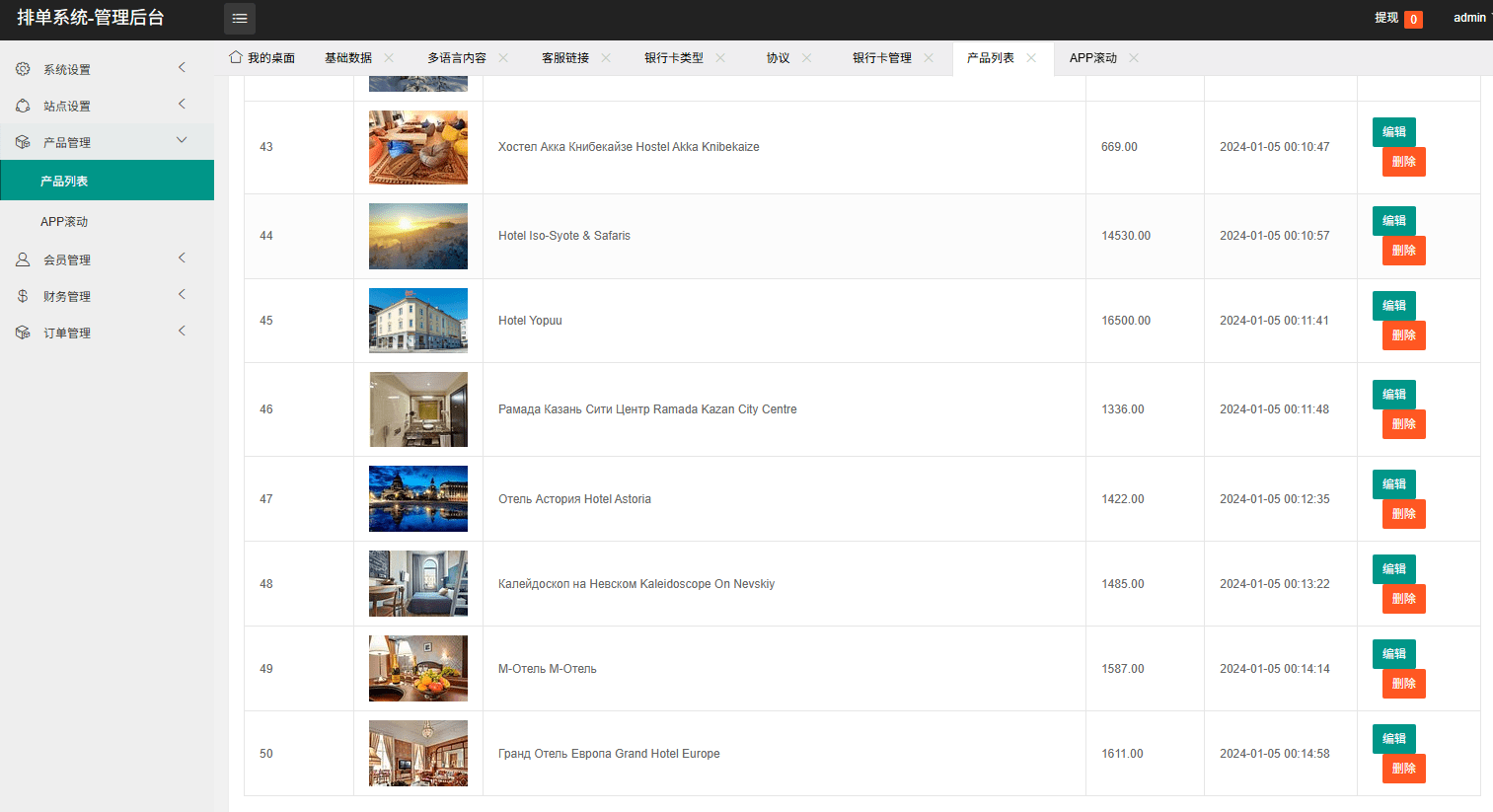Click the System Settings gear icon
1493x812 pixels.
click(x=23, y=69)
